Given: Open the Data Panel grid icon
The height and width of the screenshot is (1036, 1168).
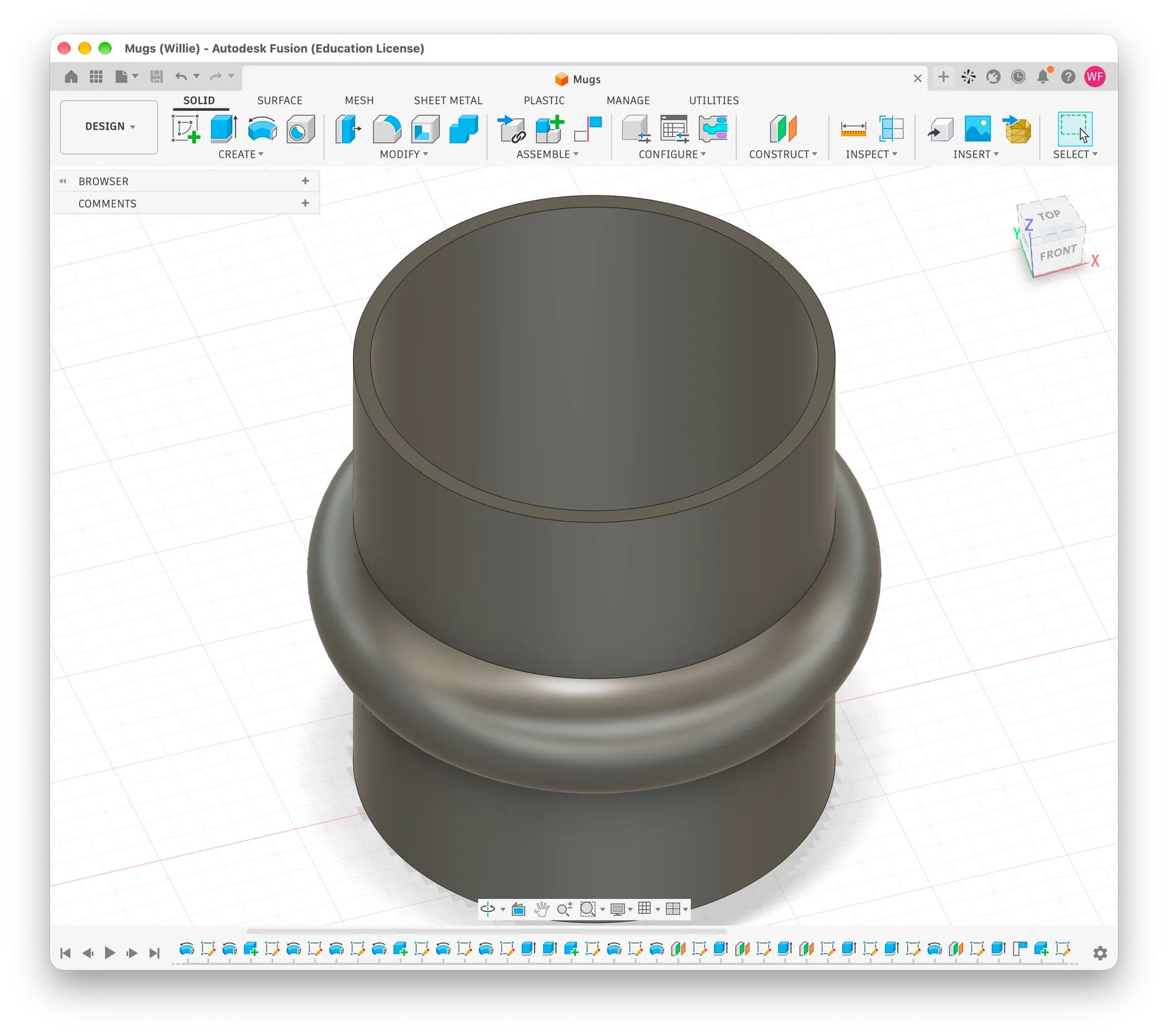Looking at the screenshot, I should point(96,77).
